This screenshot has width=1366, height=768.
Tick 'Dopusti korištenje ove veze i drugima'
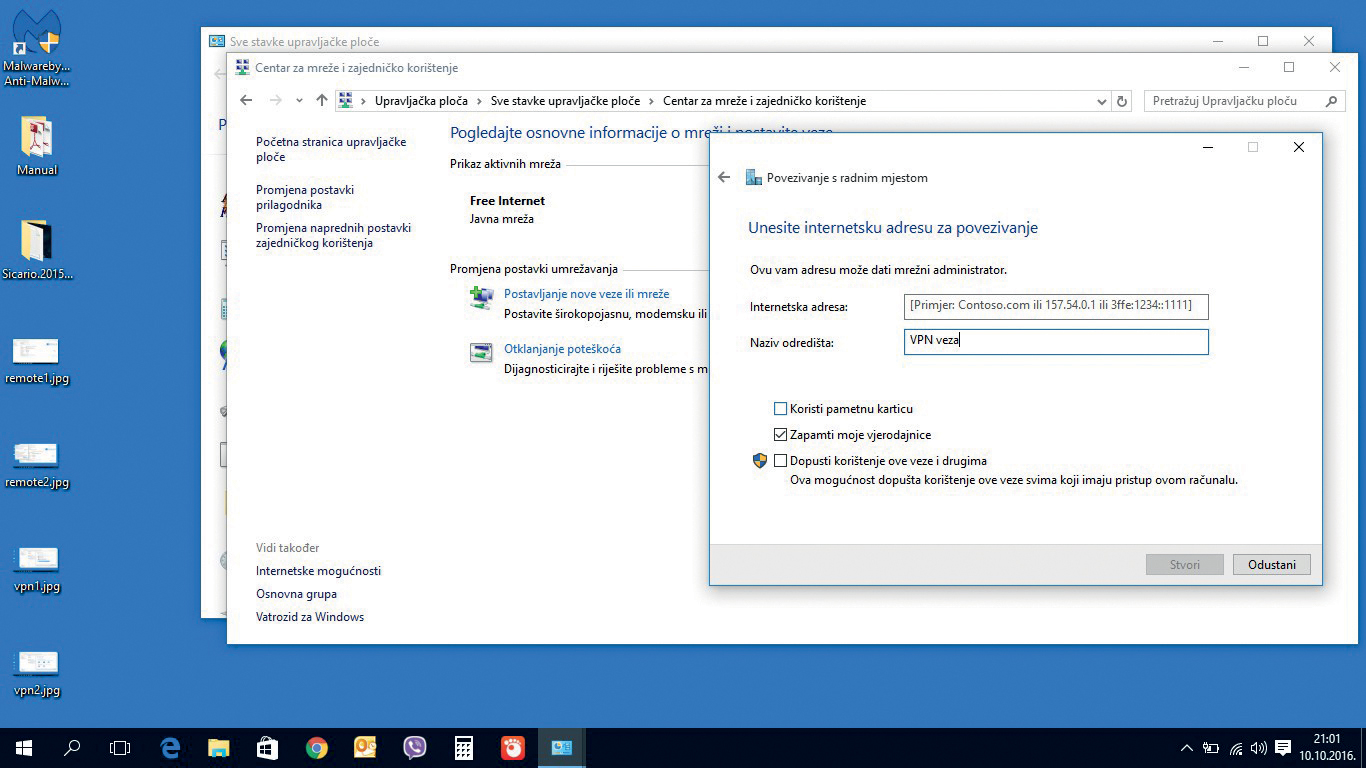[781, 461]
